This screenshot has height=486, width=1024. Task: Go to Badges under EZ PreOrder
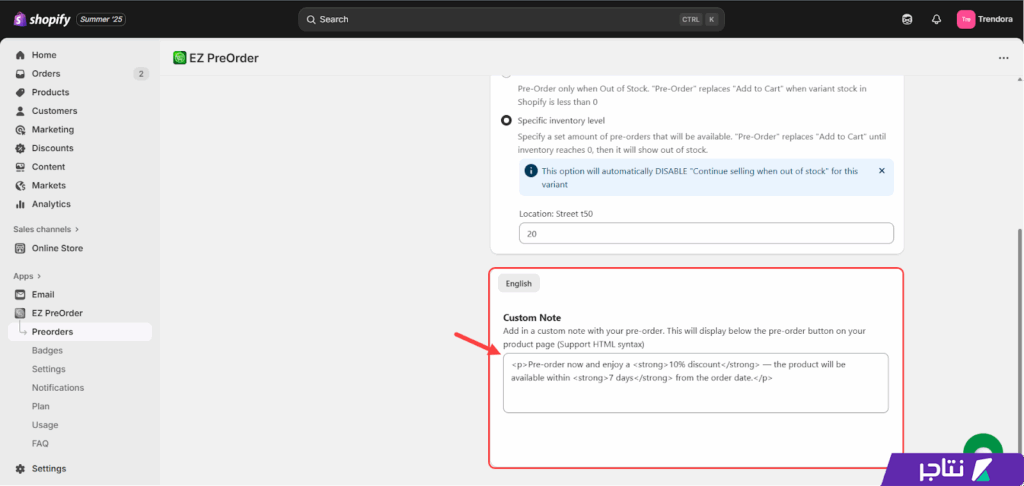pyautogui.click(x=47, y=350)
